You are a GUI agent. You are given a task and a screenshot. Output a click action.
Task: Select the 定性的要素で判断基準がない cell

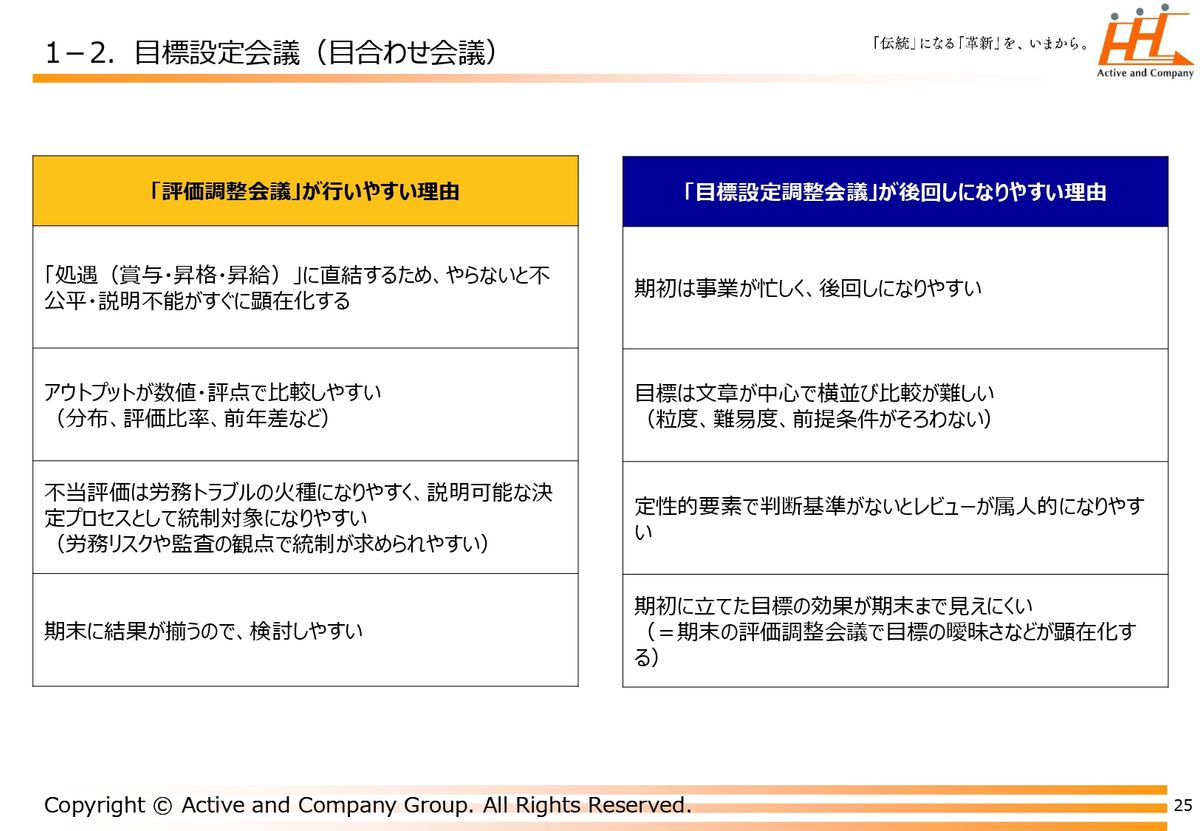(894, 518)
